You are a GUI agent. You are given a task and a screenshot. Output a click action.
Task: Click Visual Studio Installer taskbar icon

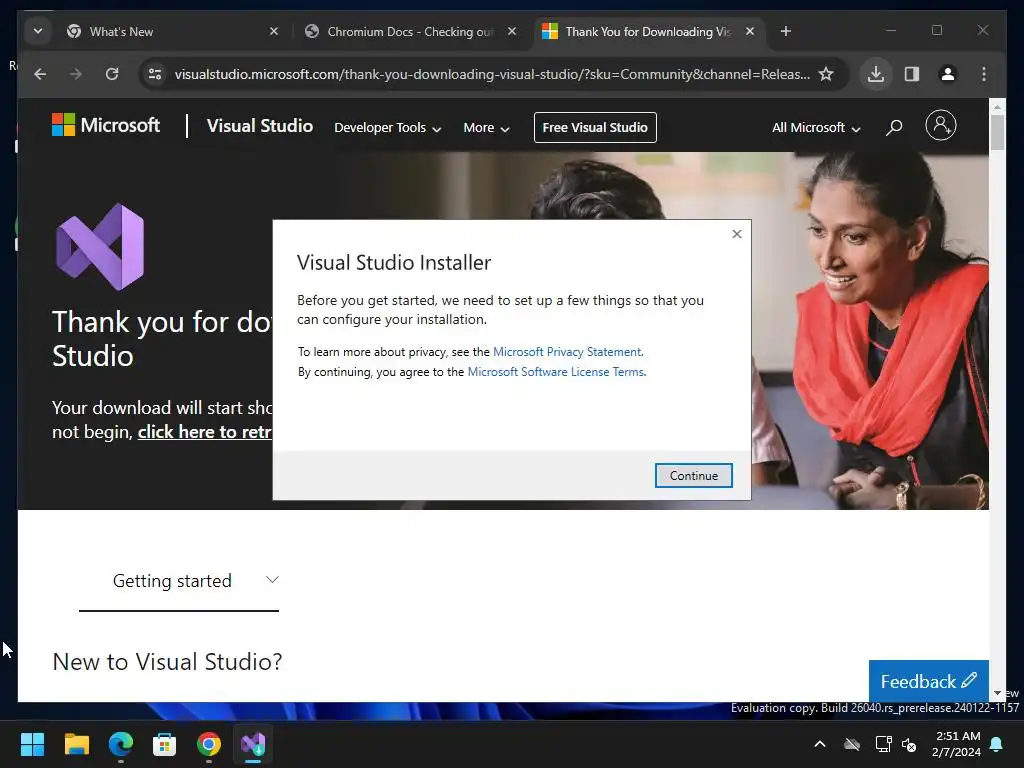tap(253, 744)
